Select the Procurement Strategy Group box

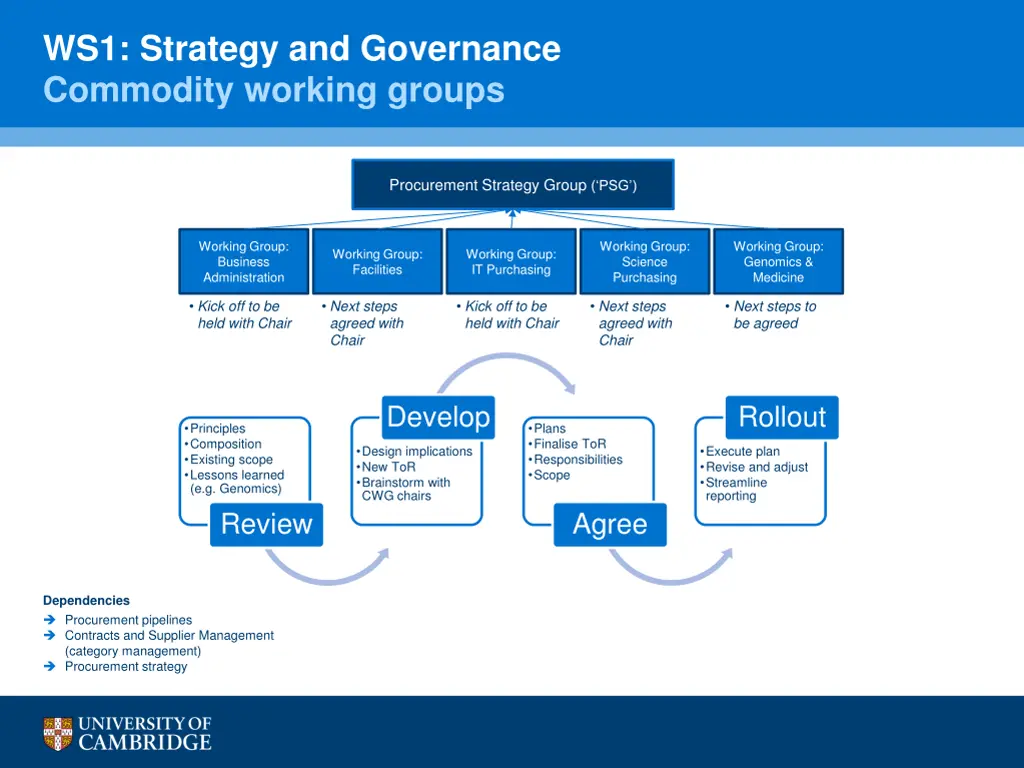[x=513, y=185]
